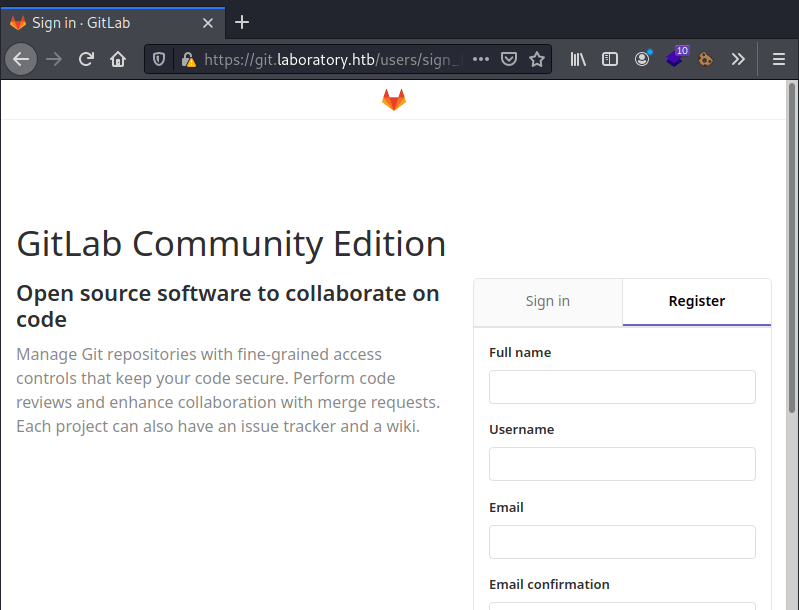The height and width of the screenshot is (610, 799).
Task: Focus the Email input field
Action: coord(622,542)
